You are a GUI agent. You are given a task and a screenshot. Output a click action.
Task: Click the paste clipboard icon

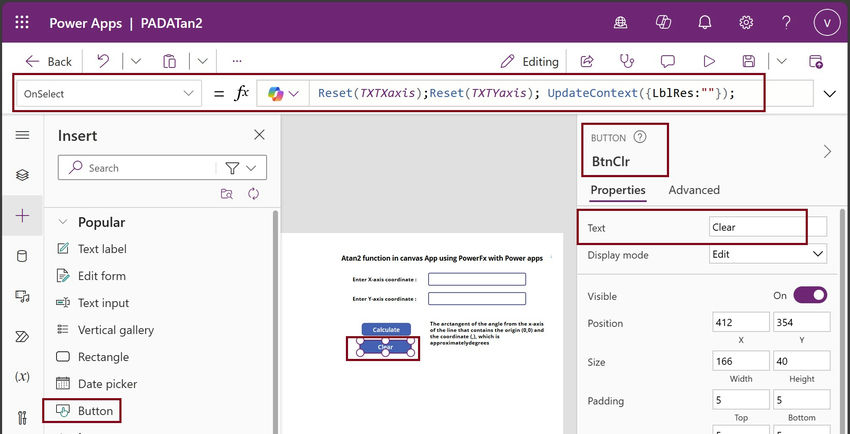pos(170,61)
